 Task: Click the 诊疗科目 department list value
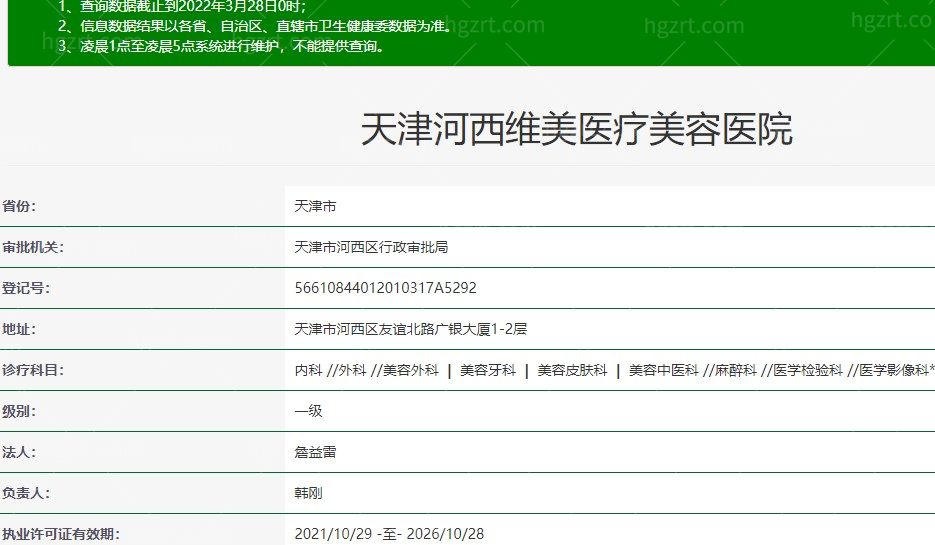[614, 370]
